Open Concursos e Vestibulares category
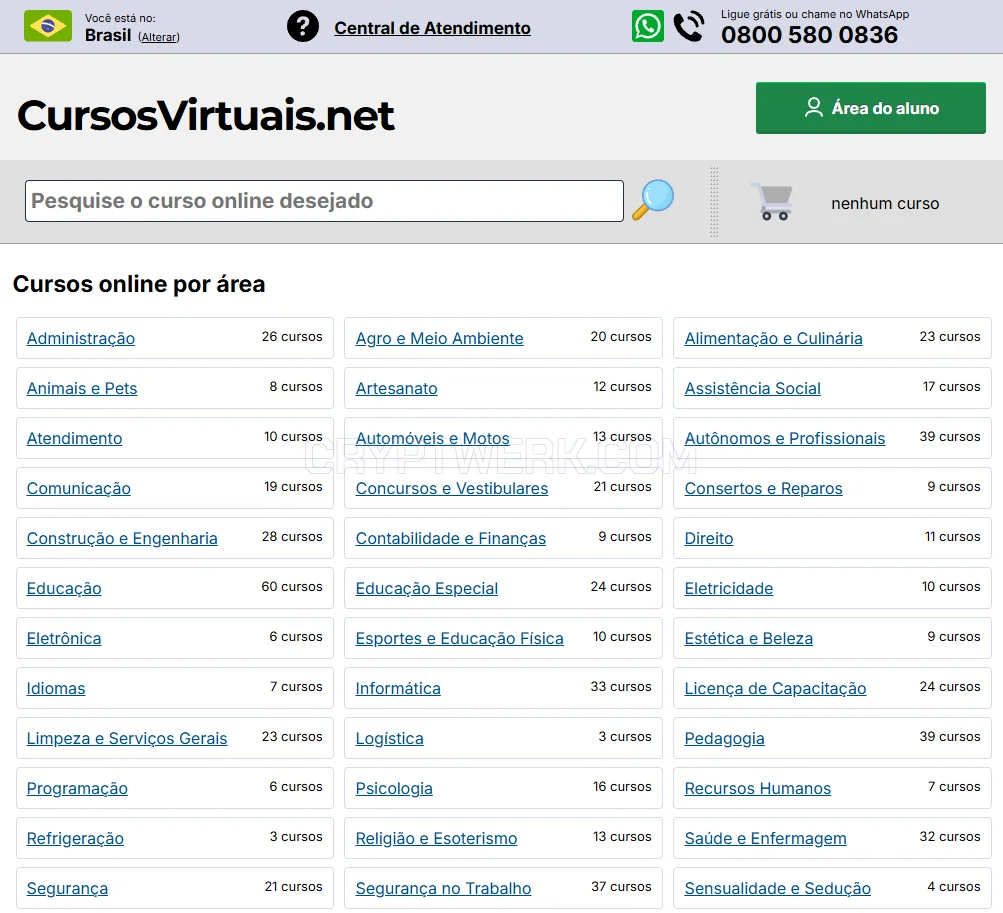Image resolution: width=1003 pixels, height=913 pixels. pyautogui.click(x=452, y=488)
